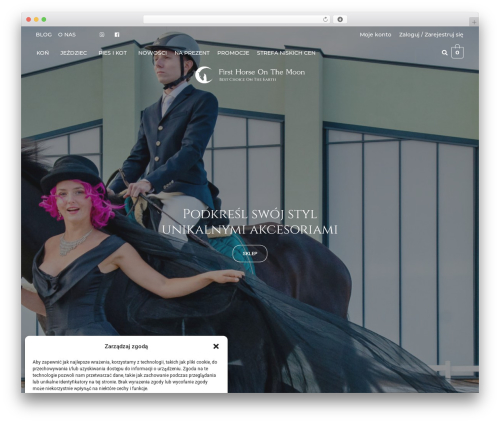The width and height of the screenshot is (500, 423).
Task: Open the PIES I KOT menu
Action: [113, 53]
